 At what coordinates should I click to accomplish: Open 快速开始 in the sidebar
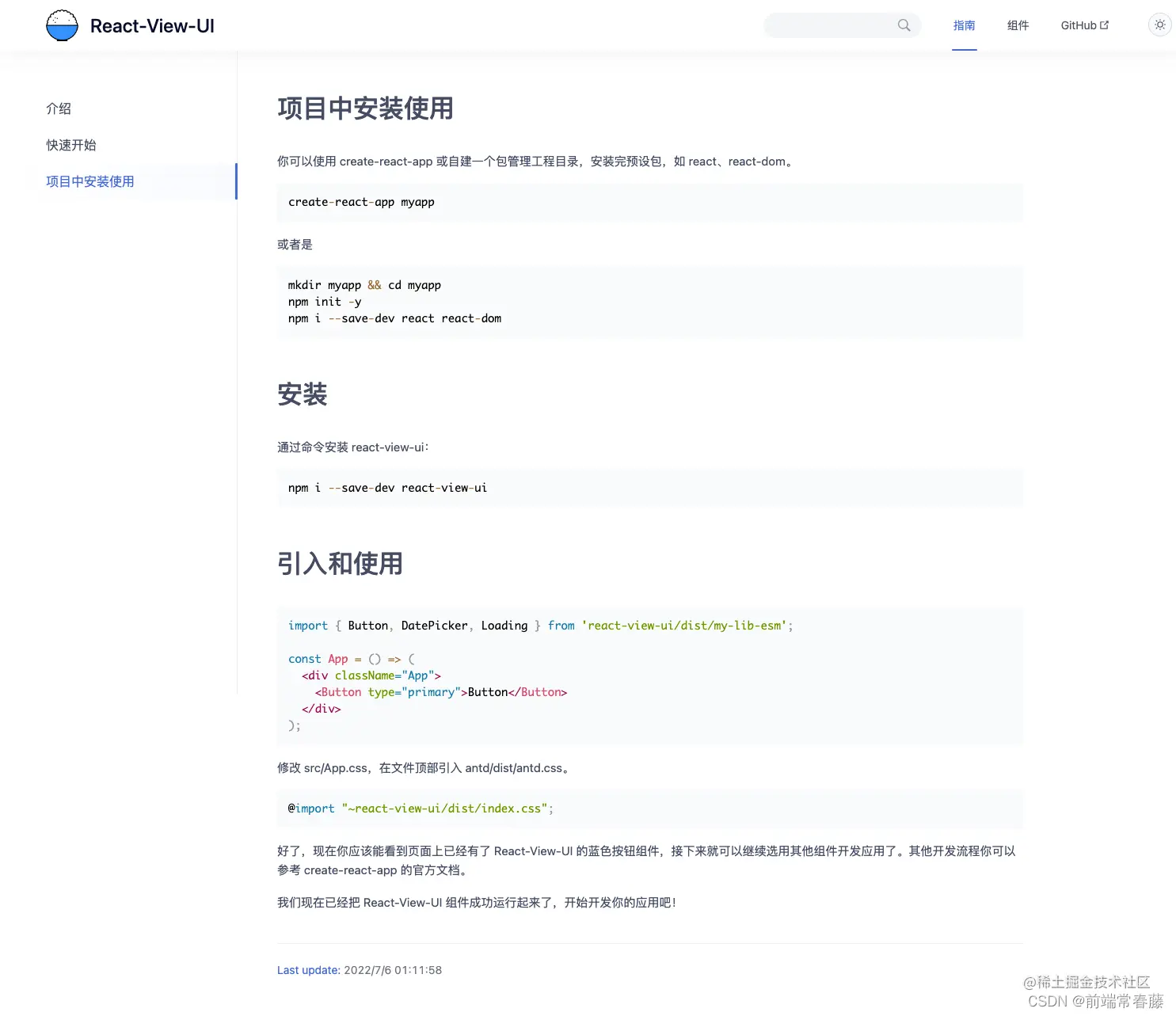pos(71,145)
